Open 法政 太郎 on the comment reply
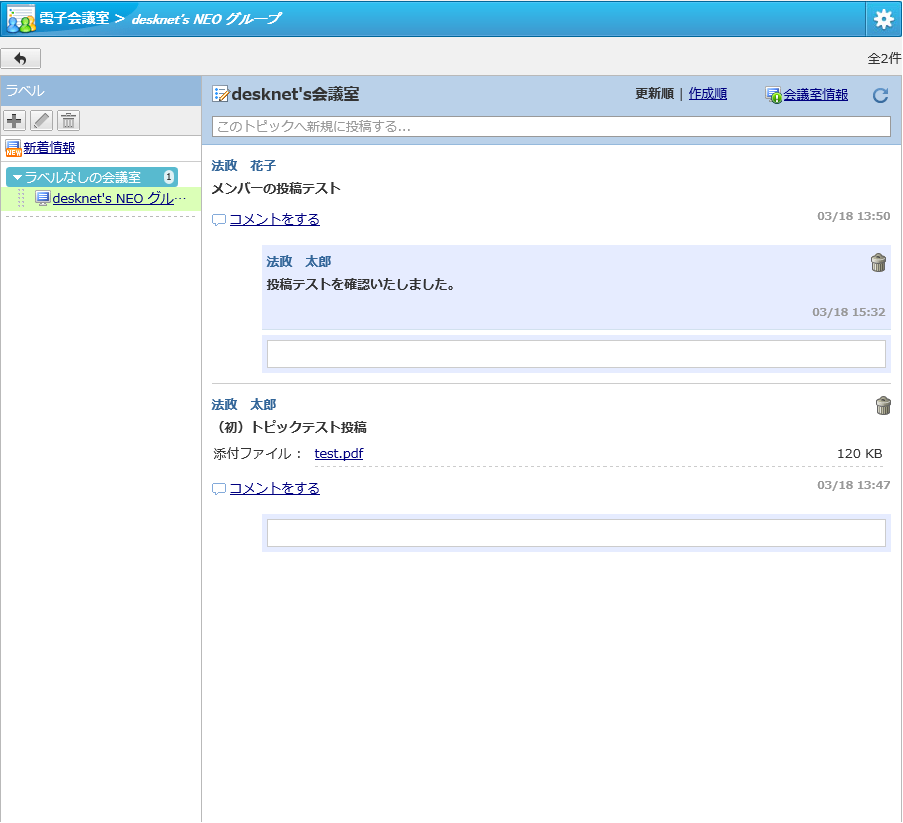Image resolution: width=903 pixels, height=823 pixels. pyautogui.click(x=299, y=261)
